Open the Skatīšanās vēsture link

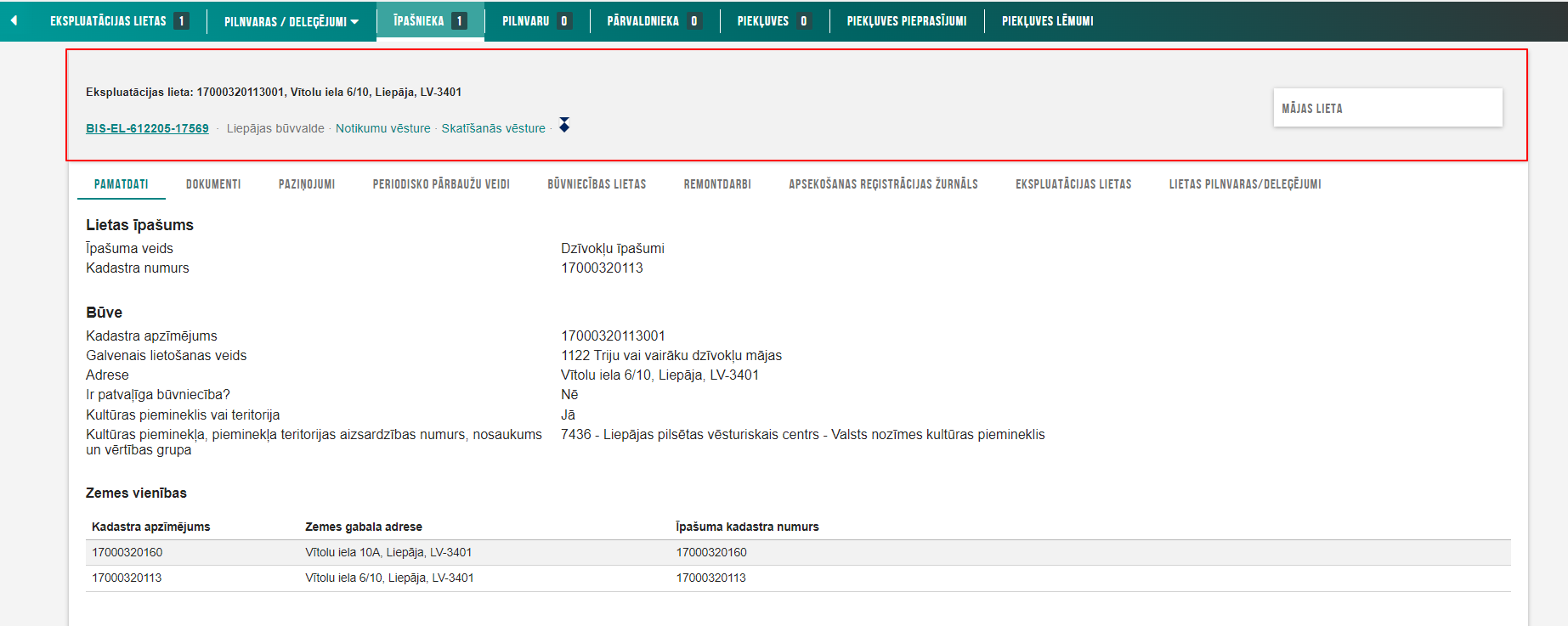tap(493, 128)
